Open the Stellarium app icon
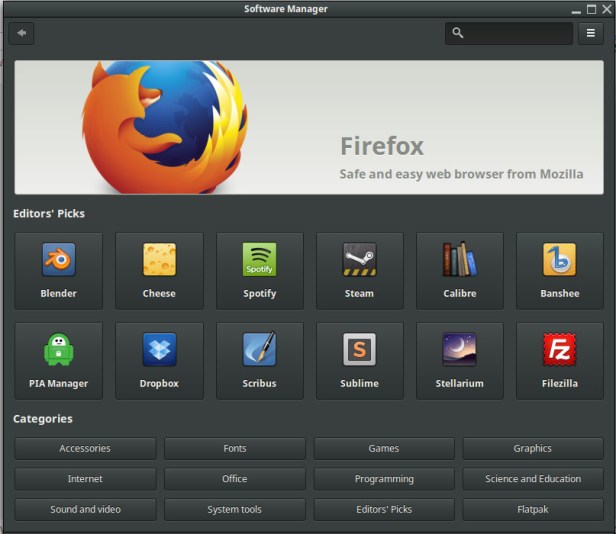This screenshot has width=616, height=534. pos(459,350)
